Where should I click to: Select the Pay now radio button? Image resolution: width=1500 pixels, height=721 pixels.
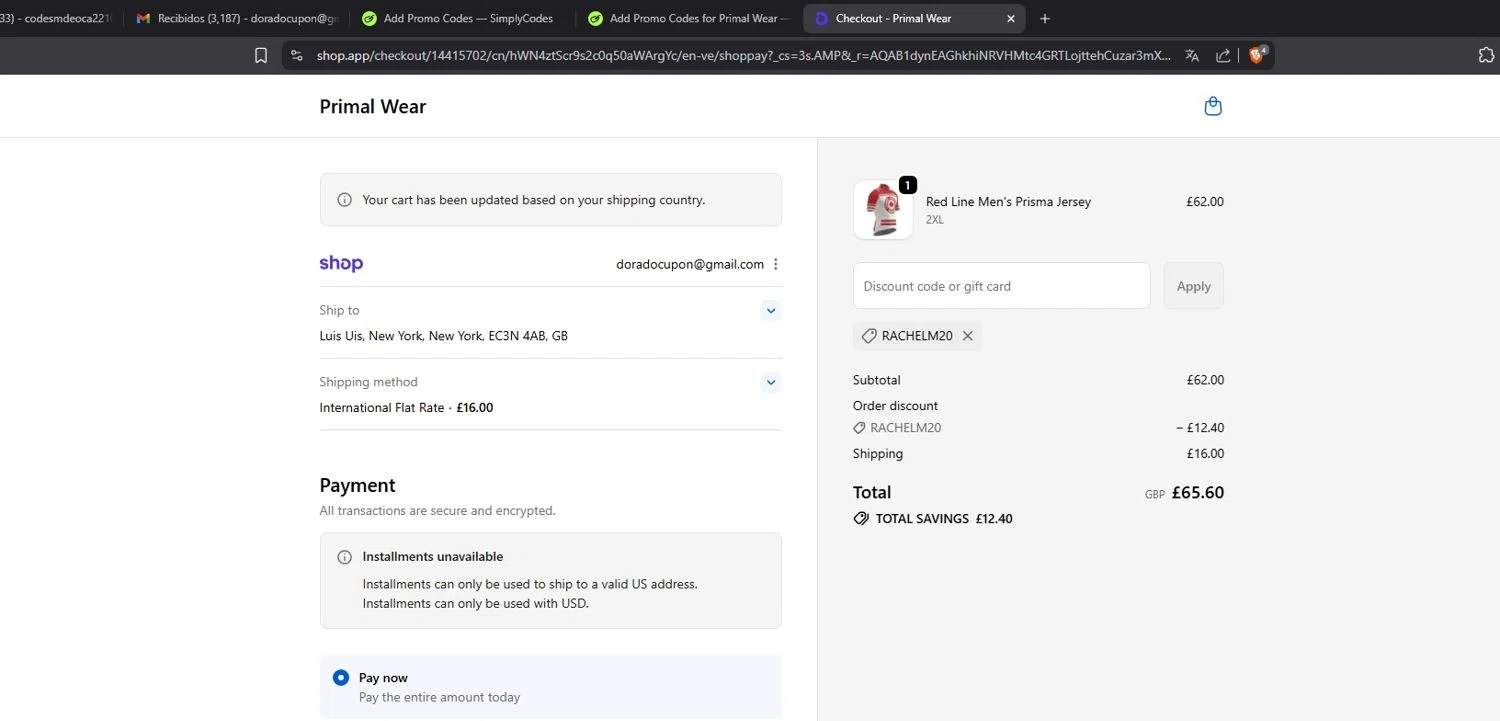pyautogui.click(x=341, y=678)
